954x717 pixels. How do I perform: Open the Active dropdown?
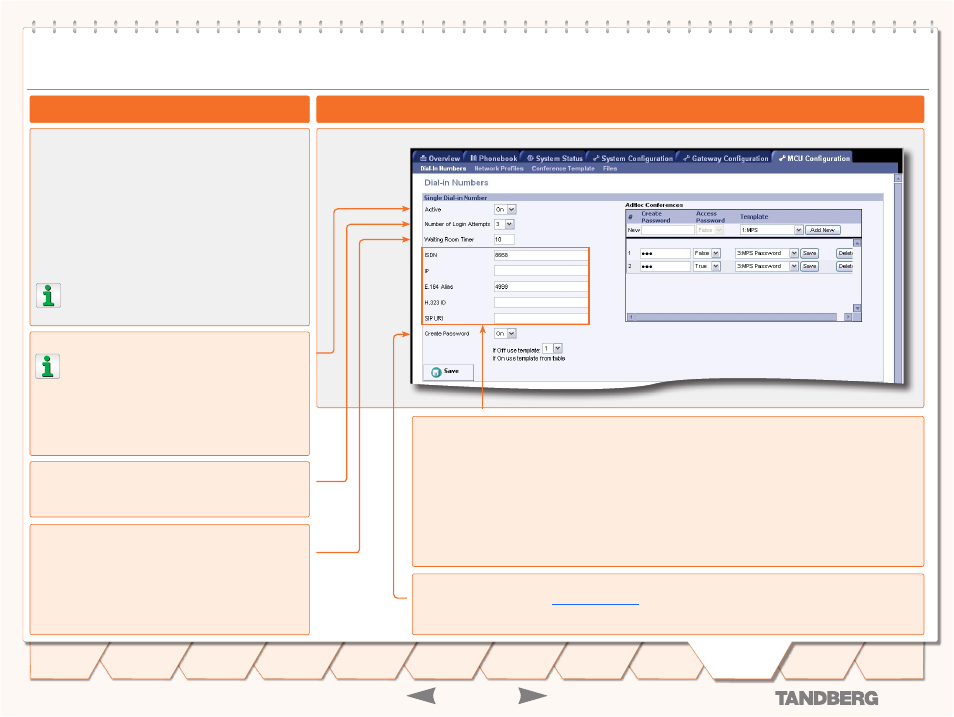coord(505,209)
